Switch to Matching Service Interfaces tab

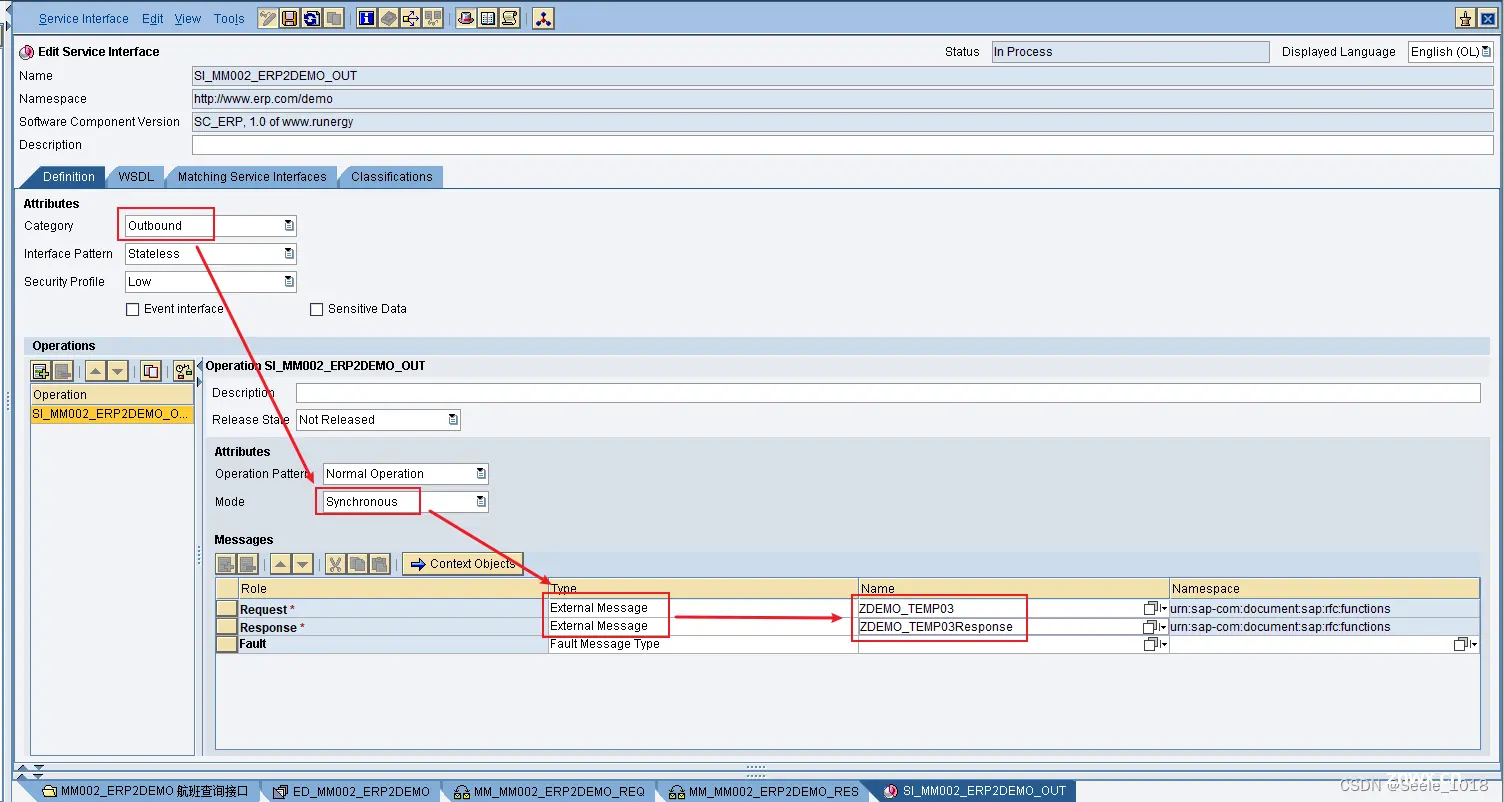click(252, 177)
